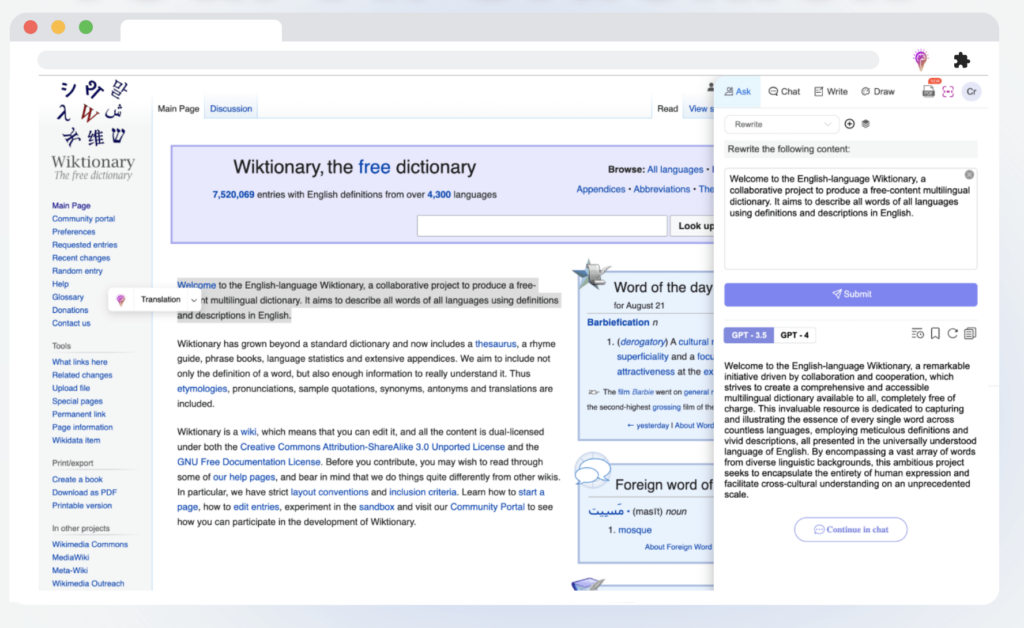Regenerate the AI response

(952, 333)
